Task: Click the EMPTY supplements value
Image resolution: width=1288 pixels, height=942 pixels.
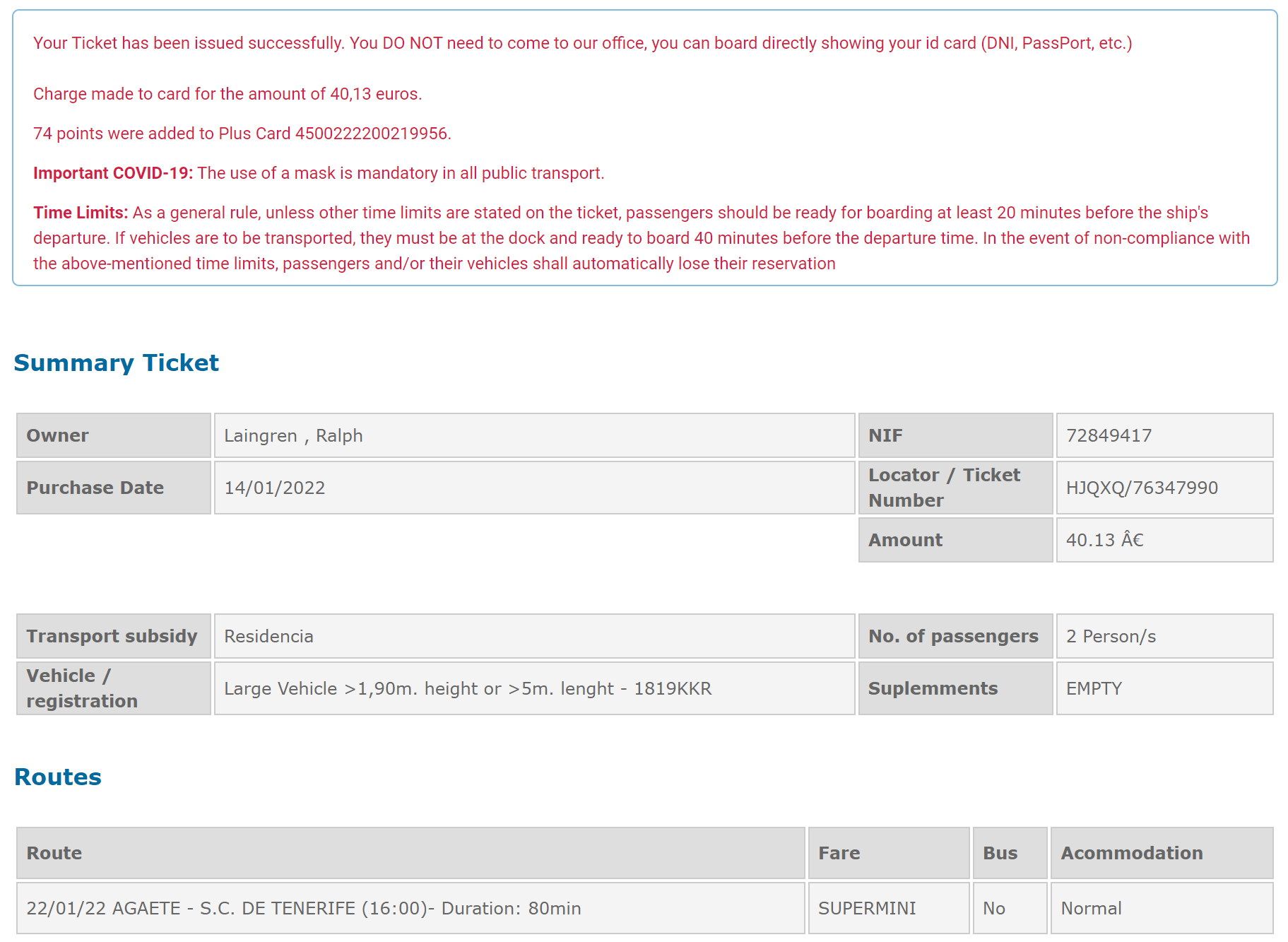Action: 1094,688
